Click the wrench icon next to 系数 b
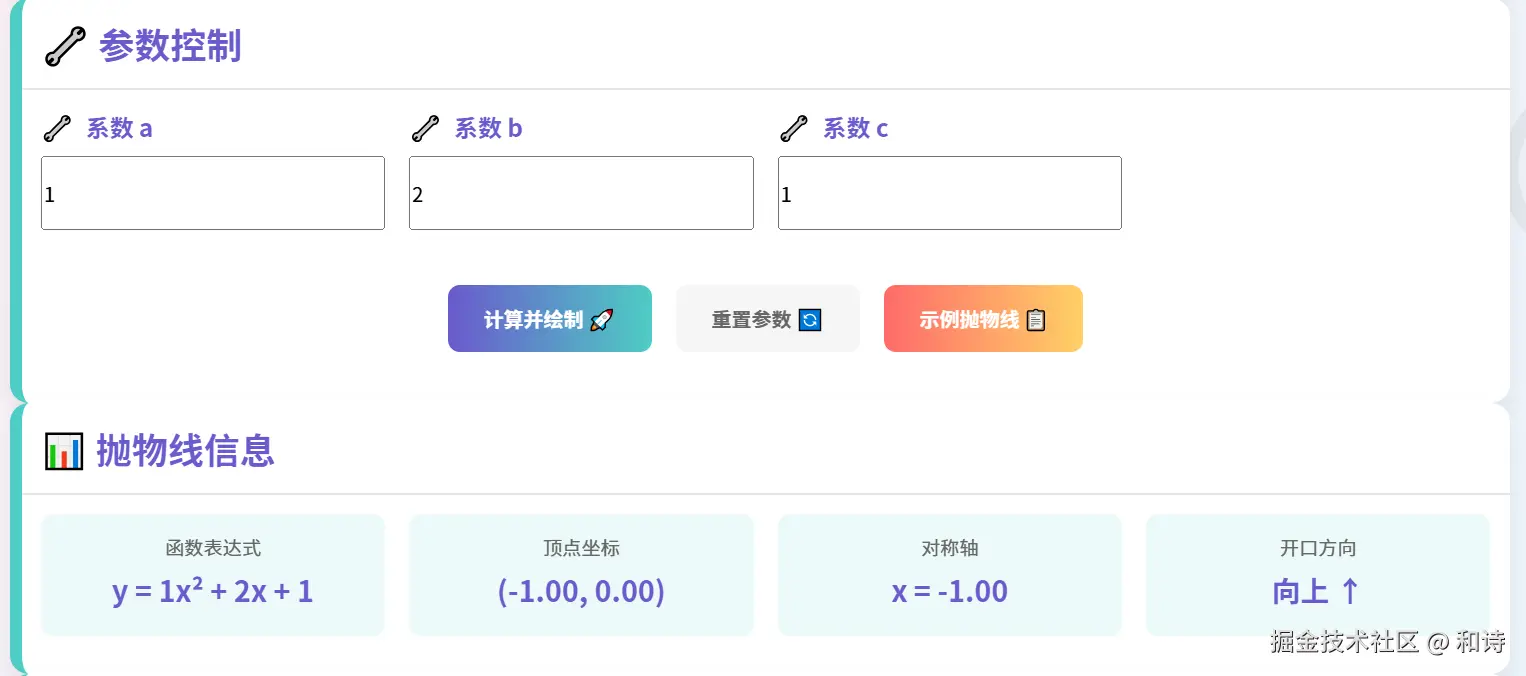 [425, 129]
